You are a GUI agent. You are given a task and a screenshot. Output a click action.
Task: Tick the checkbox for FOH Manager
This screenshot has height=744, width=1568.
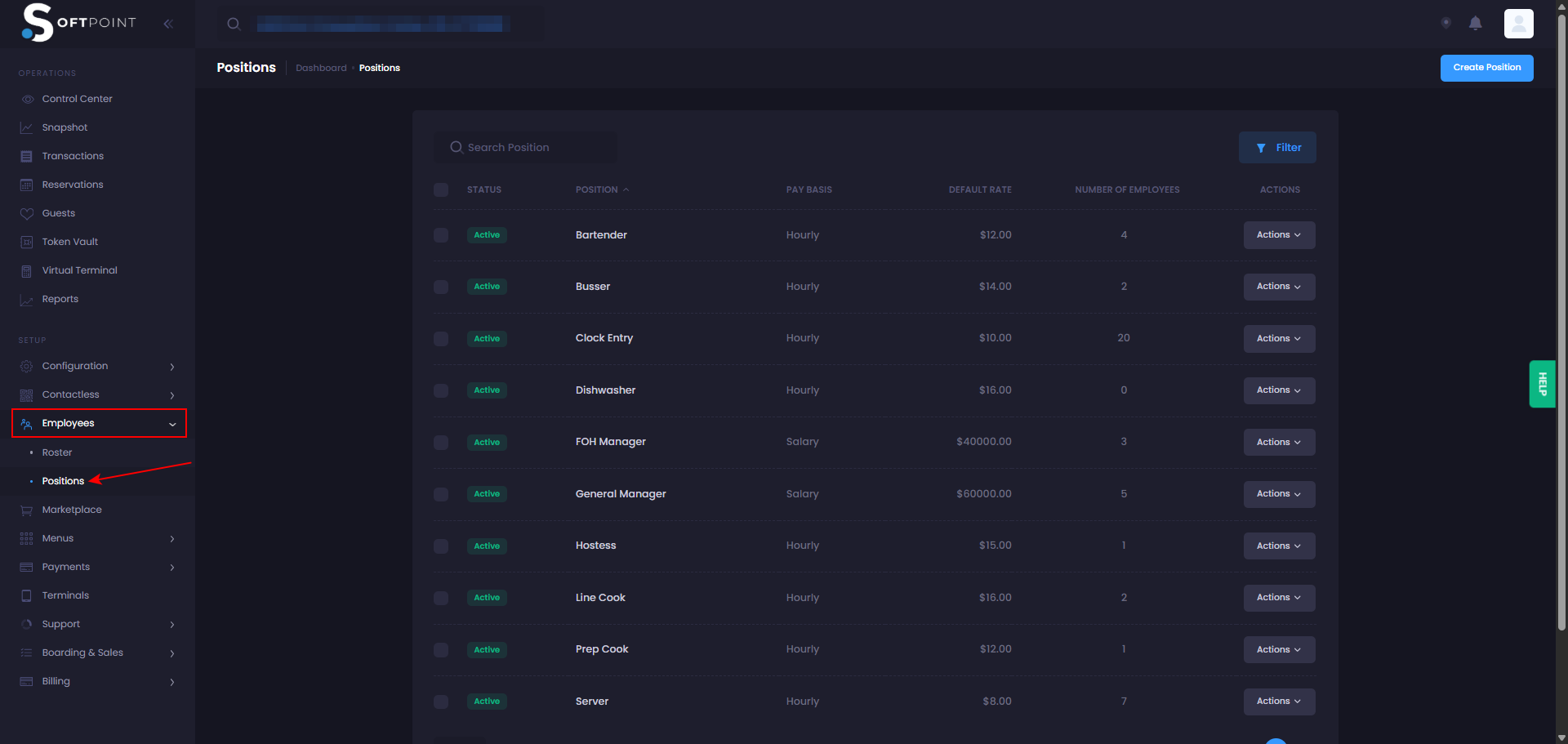[x=441, y=443]
